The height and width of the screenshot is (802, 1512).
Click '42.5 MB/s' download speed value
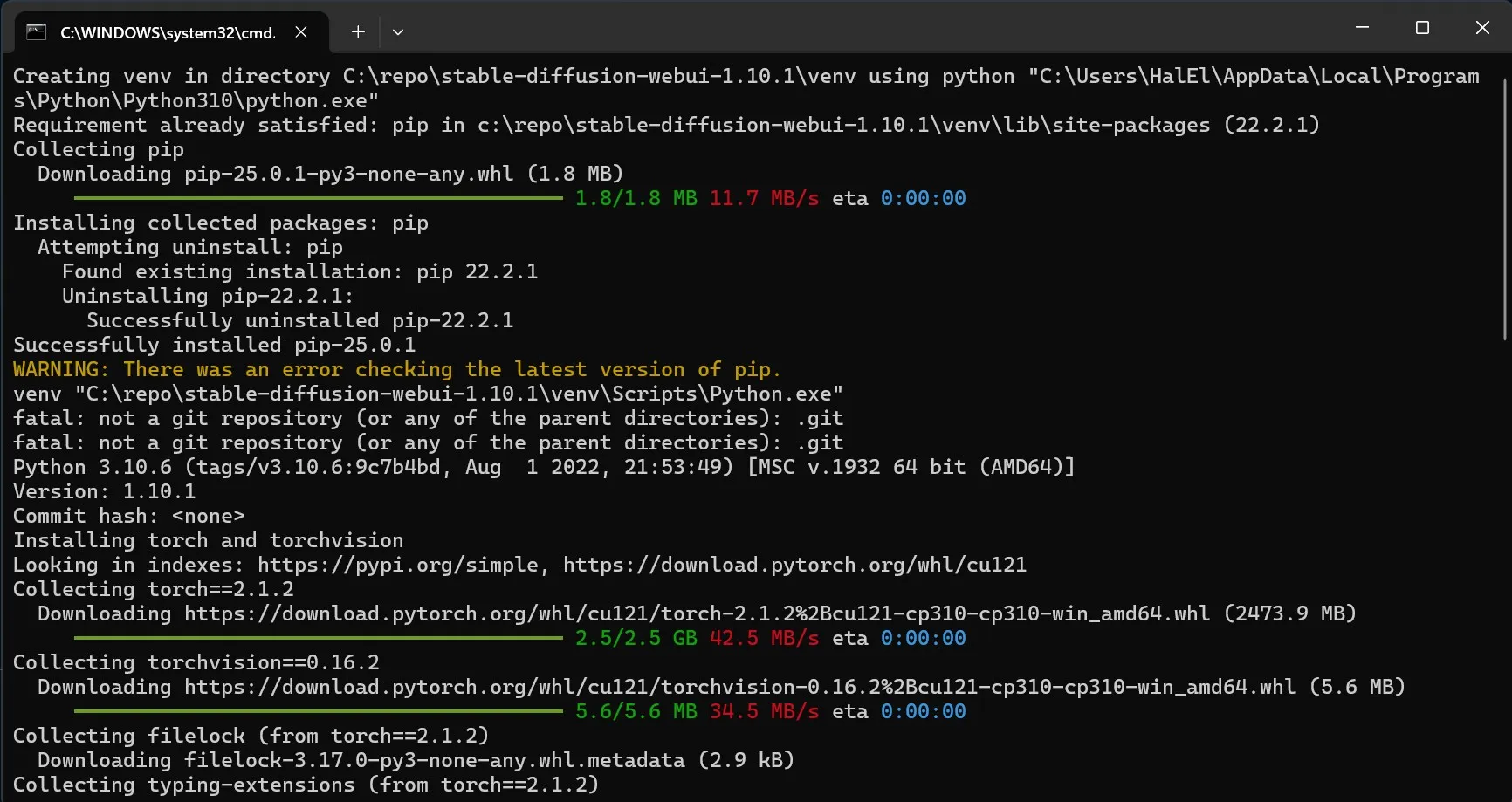764,638
